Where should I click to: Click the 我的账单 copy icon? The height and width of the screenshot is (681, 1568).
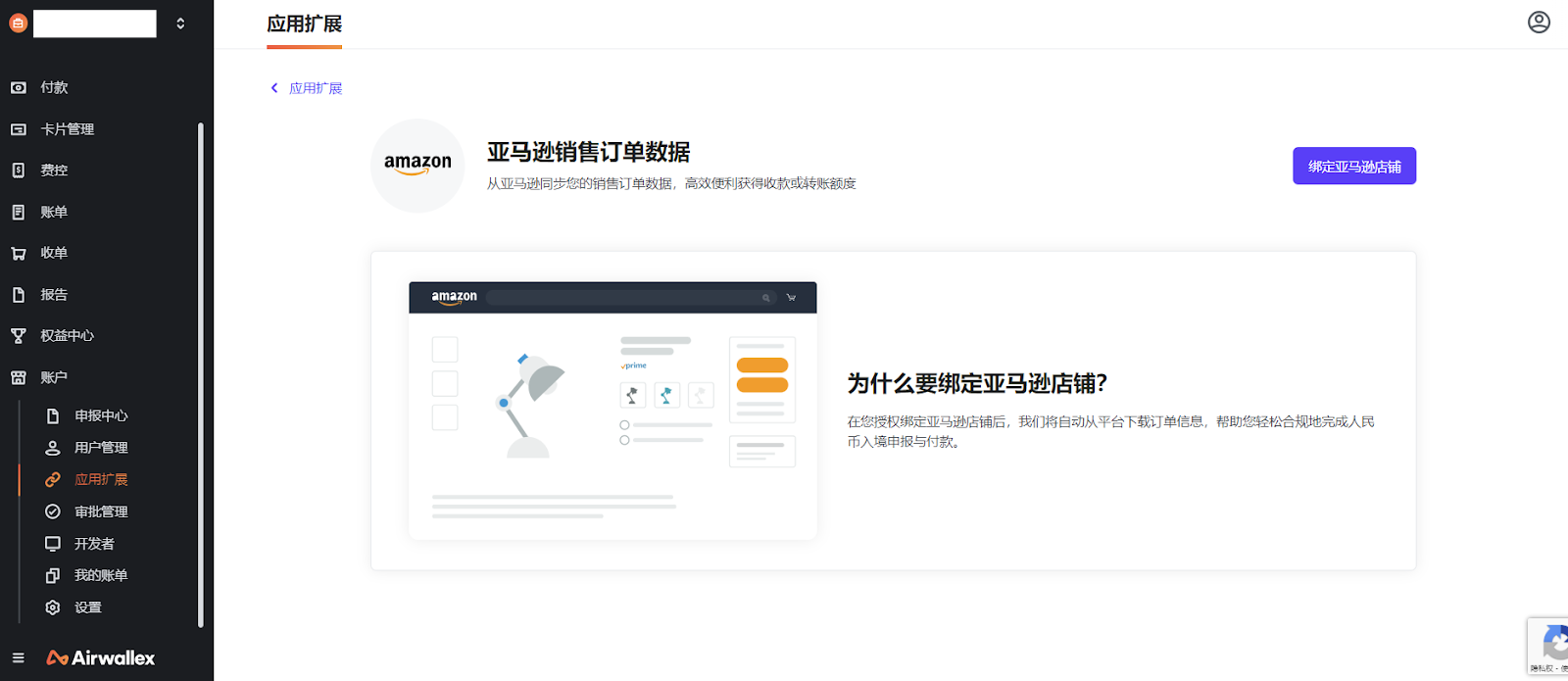tap(53, 575)
